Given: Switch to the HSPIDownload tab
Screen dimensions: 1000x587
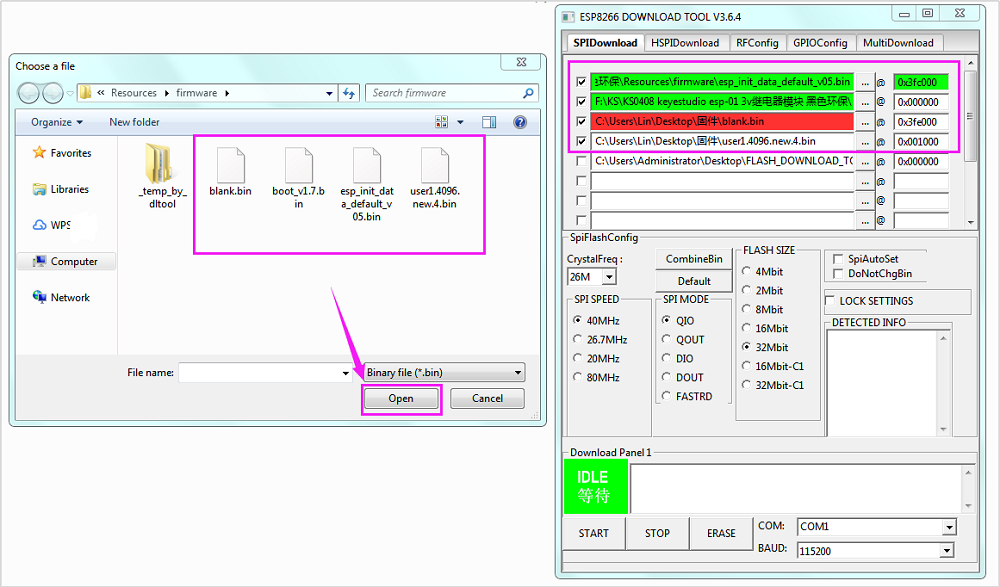Looking at the screenshot, I should [685, 43].
